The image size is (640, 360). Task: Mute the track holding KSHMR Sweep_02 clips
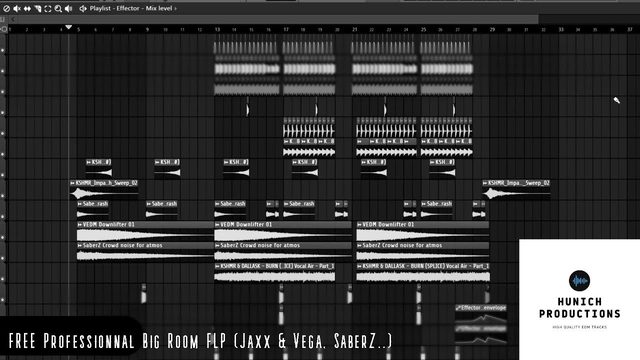(3, 196)
